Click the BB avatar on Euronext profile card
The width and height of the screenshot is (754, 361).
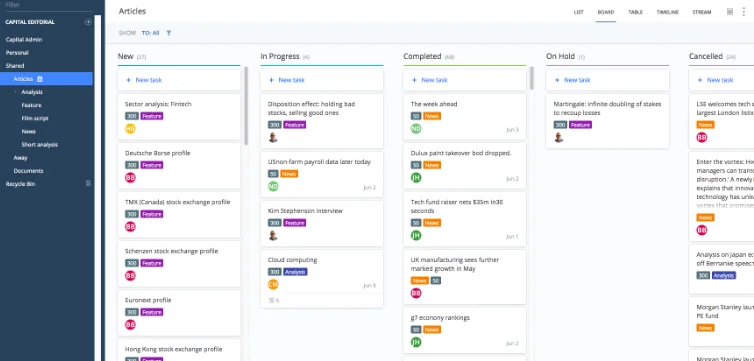(130, 324)
